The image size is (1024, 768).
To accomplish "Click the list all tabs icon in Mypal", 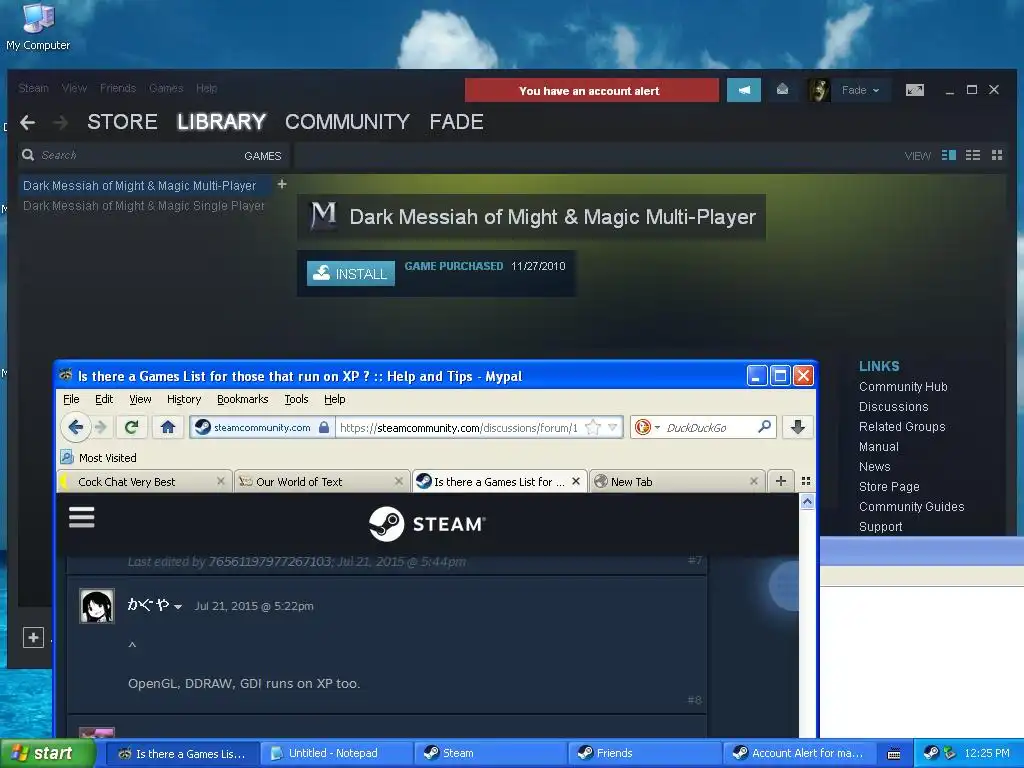I will click(x=806, y=481).
